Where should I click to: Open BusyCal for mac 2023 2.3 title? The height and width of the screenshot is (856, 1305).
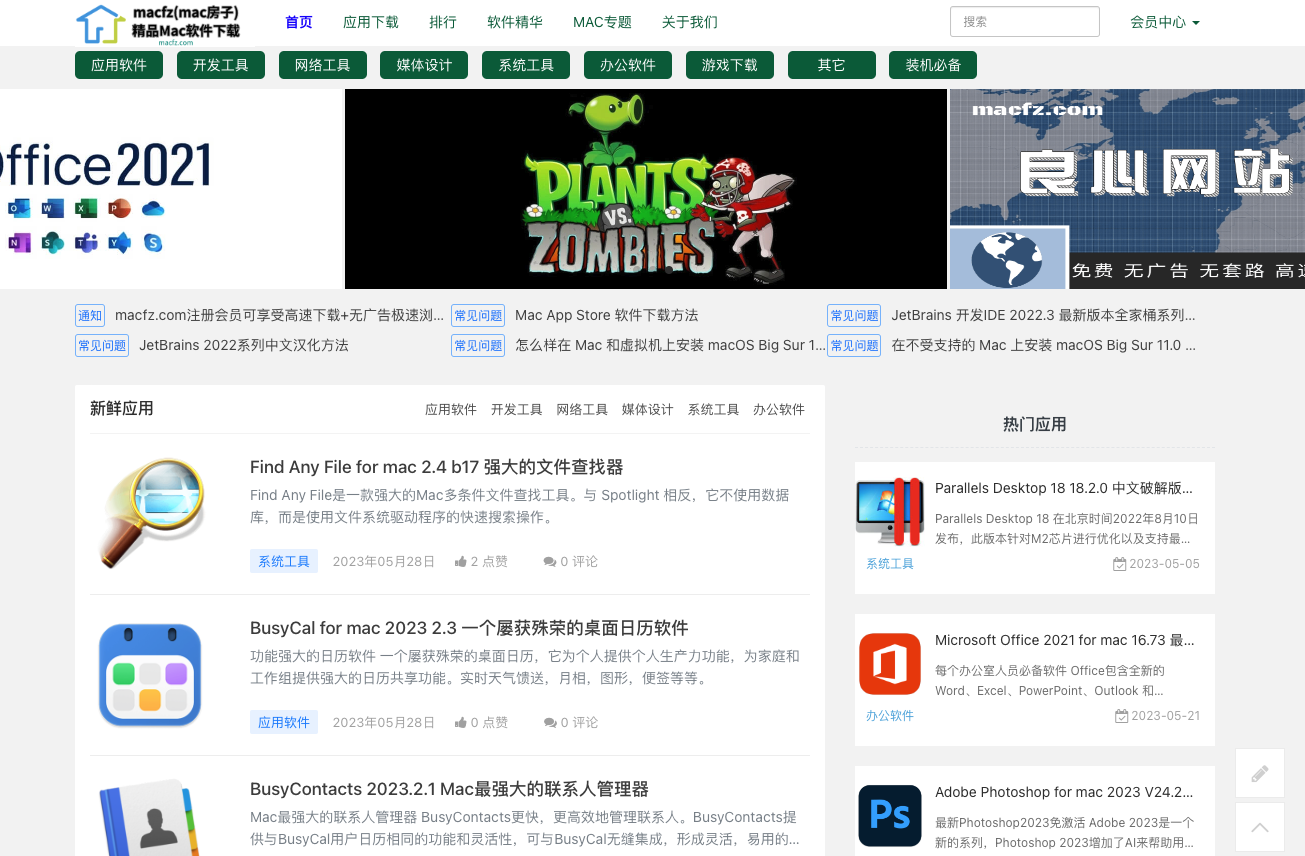469,628
